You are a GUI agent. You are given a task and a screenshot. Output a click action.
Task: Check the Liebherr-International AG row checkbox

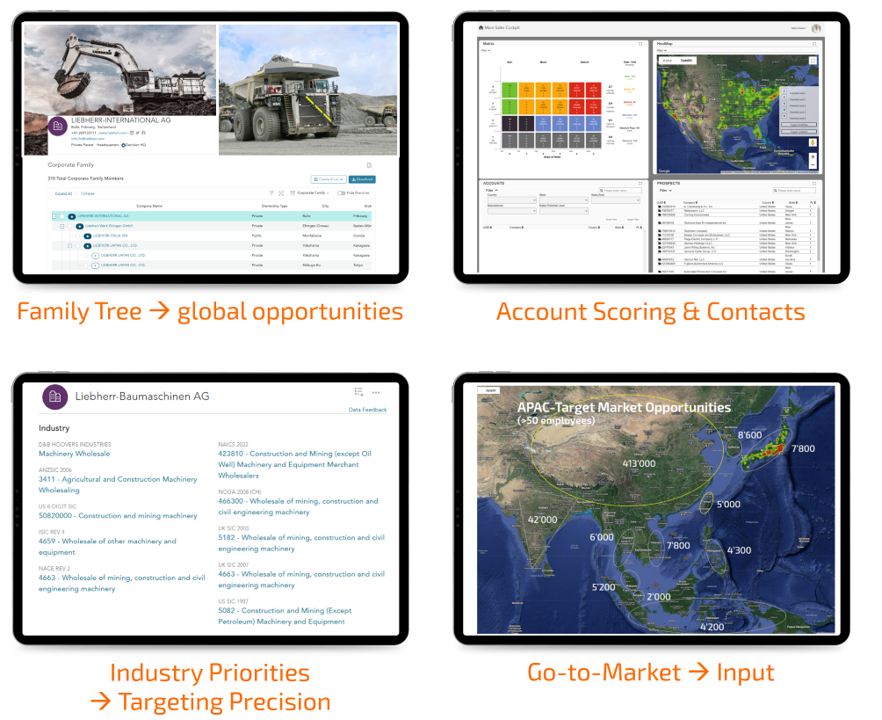pyautogui.click(x=62, y=216)
